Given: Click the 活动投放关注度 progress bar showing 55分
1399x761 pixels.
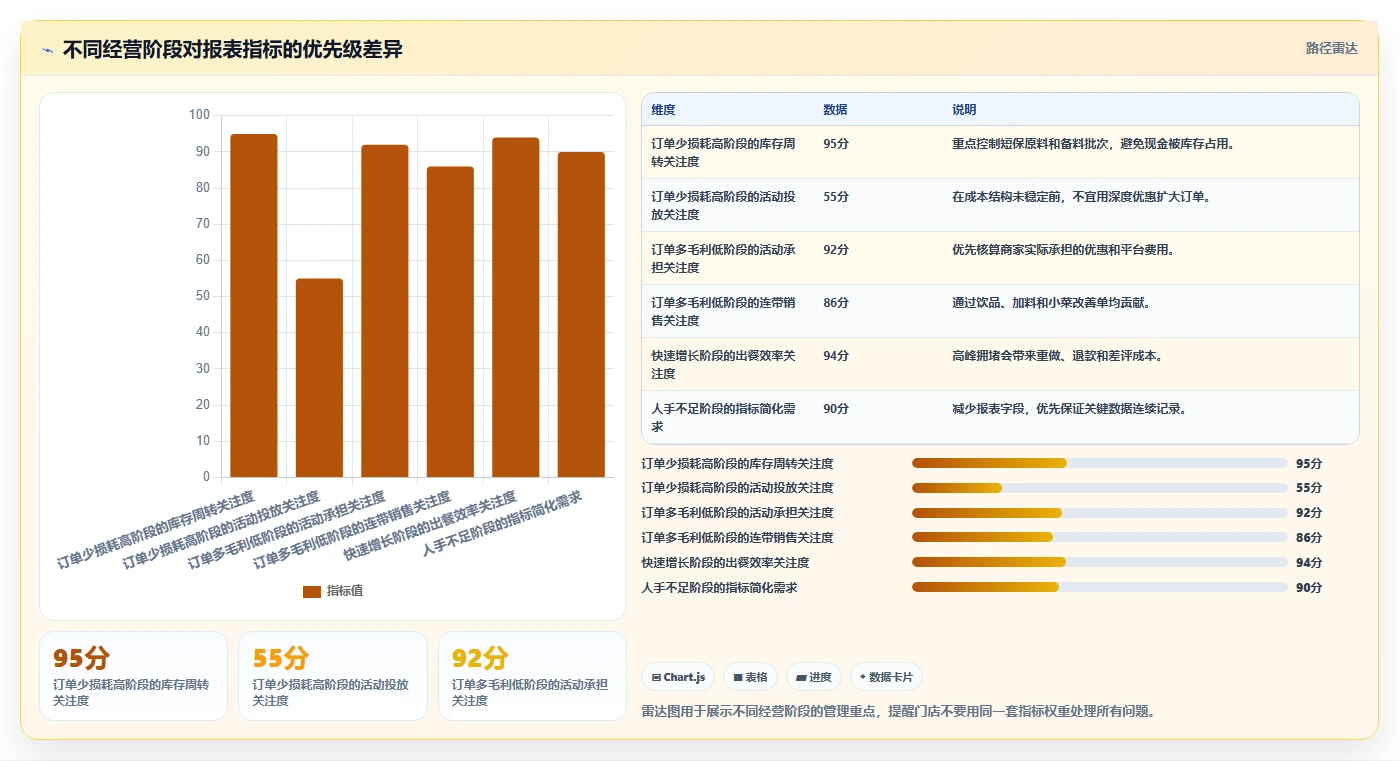Looking at the screenshot, I should point(1099,488).
